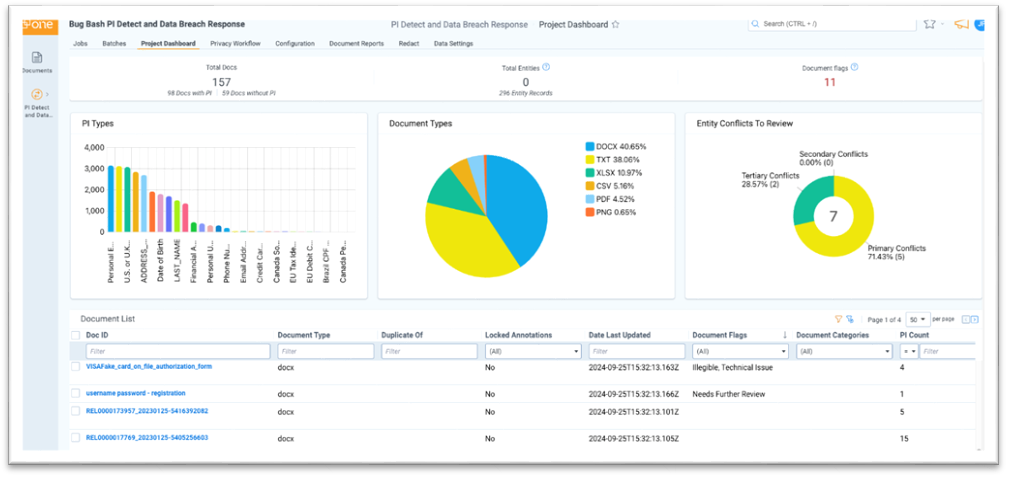1009x477 pixels.
Task: Open the user profile avatar
Action: 980,24
